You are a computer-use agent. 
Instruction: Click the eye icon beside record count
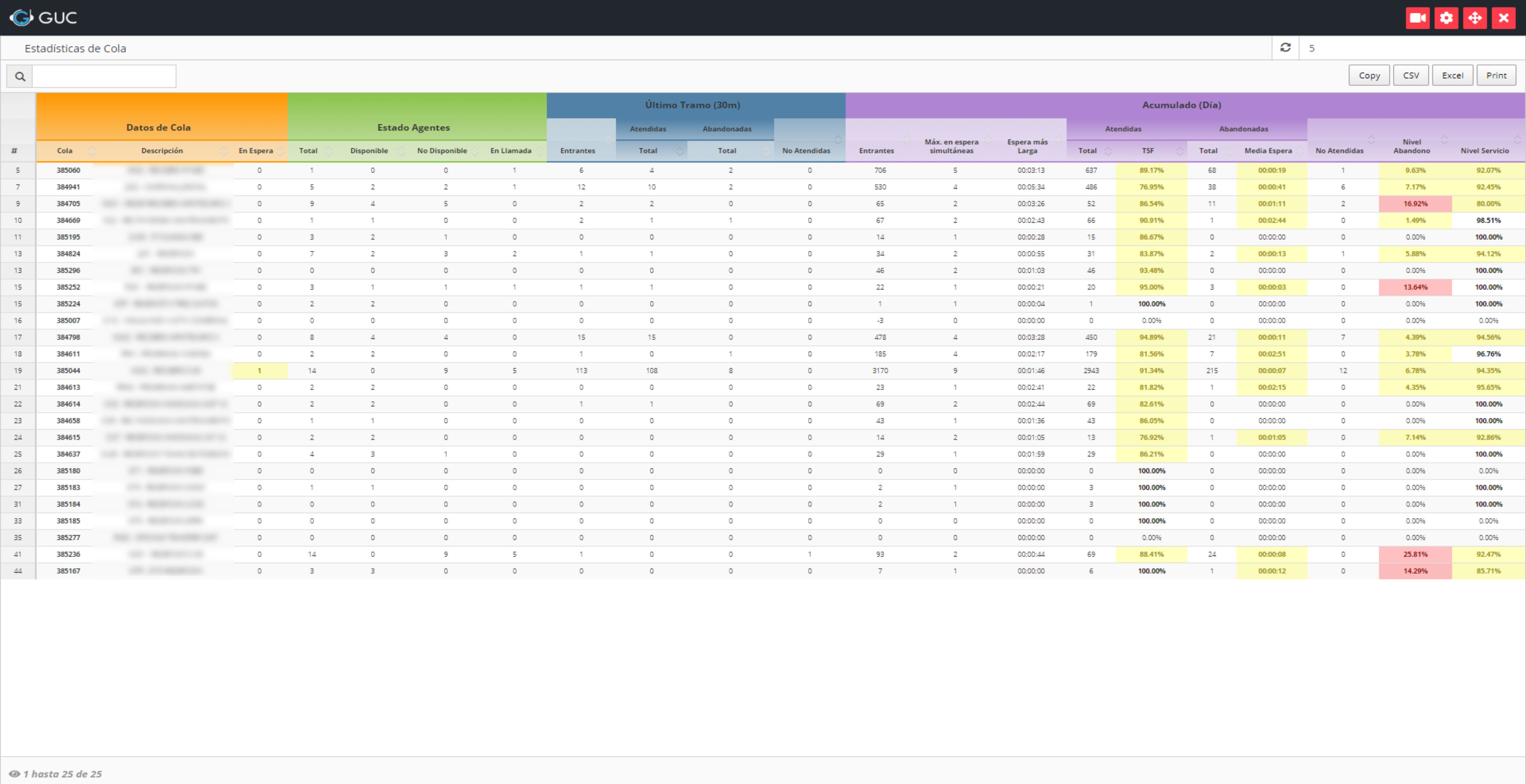pyautogui.click(x=14, y=774)
